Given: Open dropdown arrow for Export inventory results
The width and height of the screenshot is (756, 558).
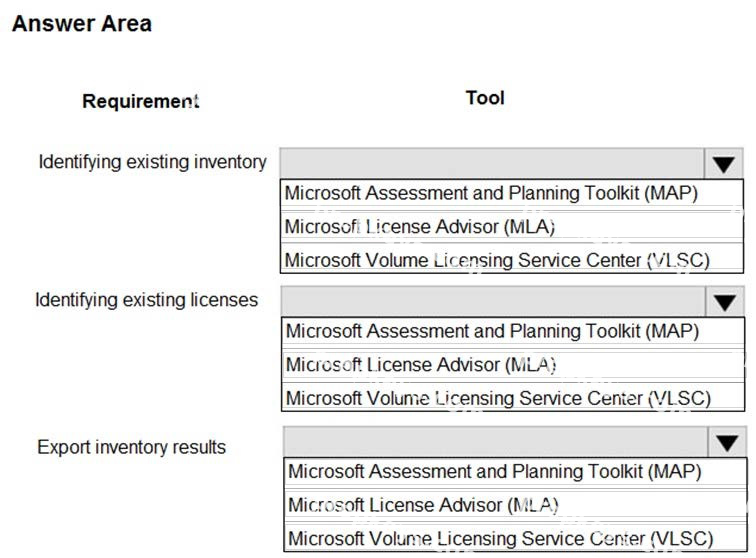Looking at the screenshot, I should click(727, 442).
